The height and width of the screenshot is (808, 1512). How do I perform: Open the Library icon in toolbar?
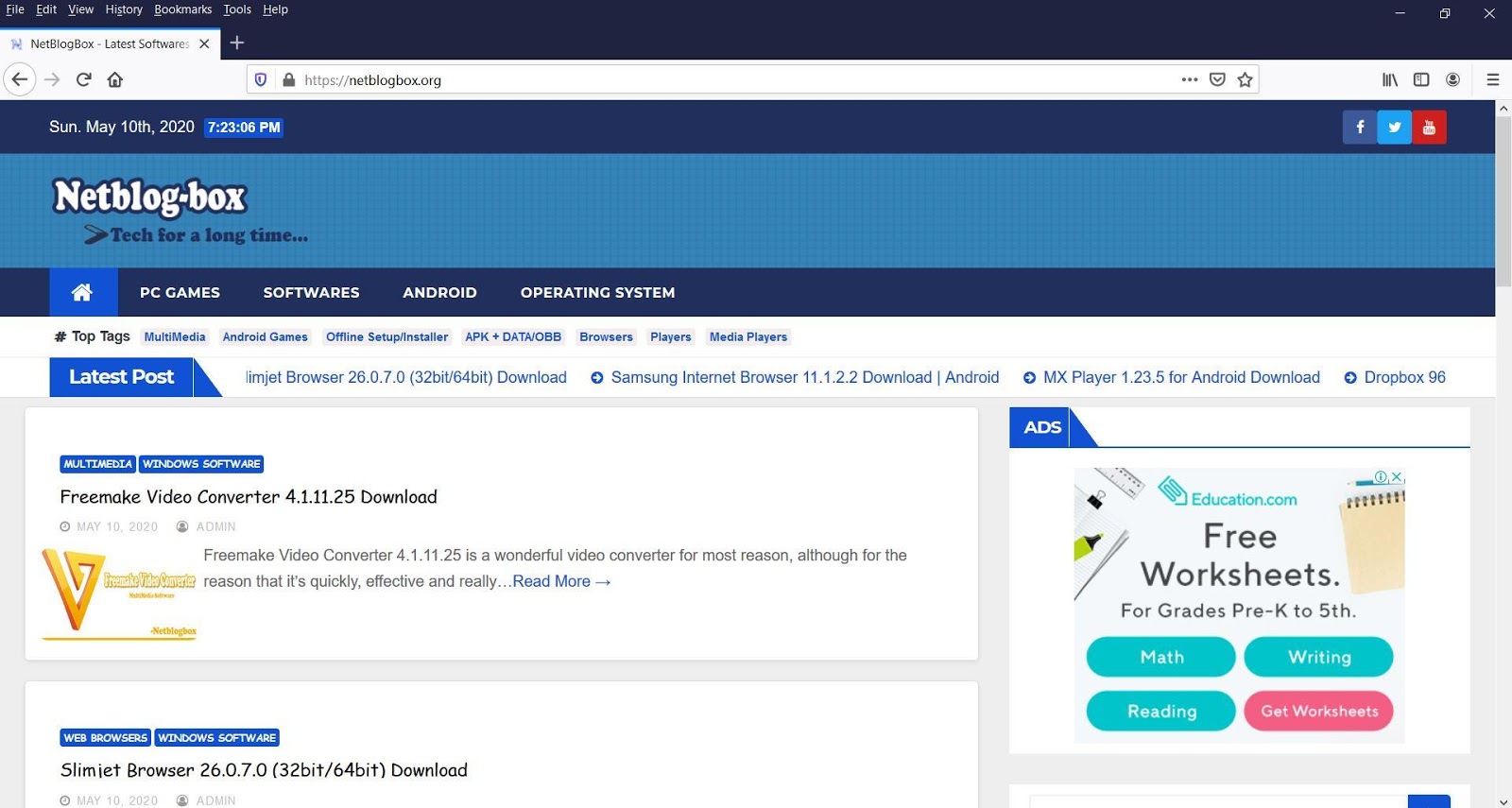1390,79
